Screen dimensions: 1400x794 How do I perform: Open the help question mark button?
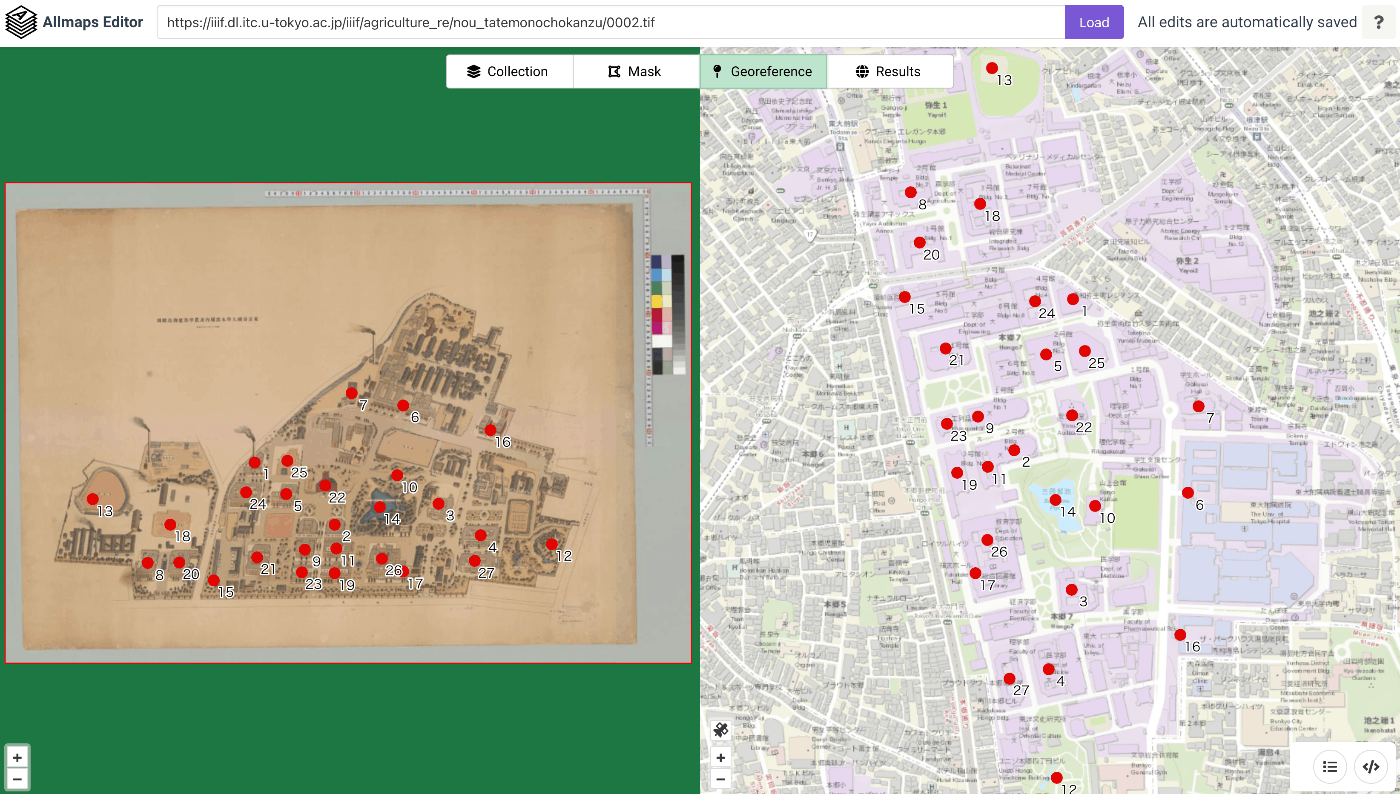click(1377, 22)
